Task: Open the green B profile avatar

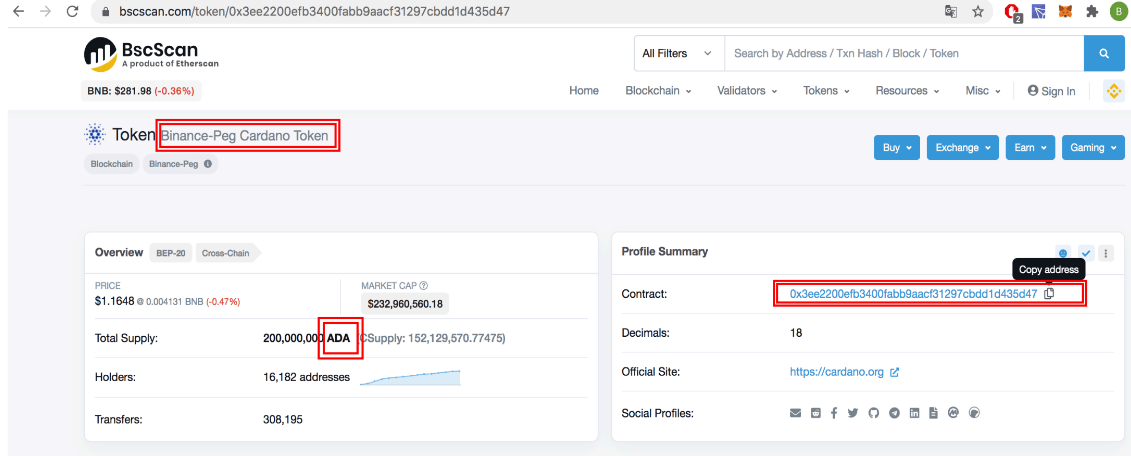Action: 1119,12
